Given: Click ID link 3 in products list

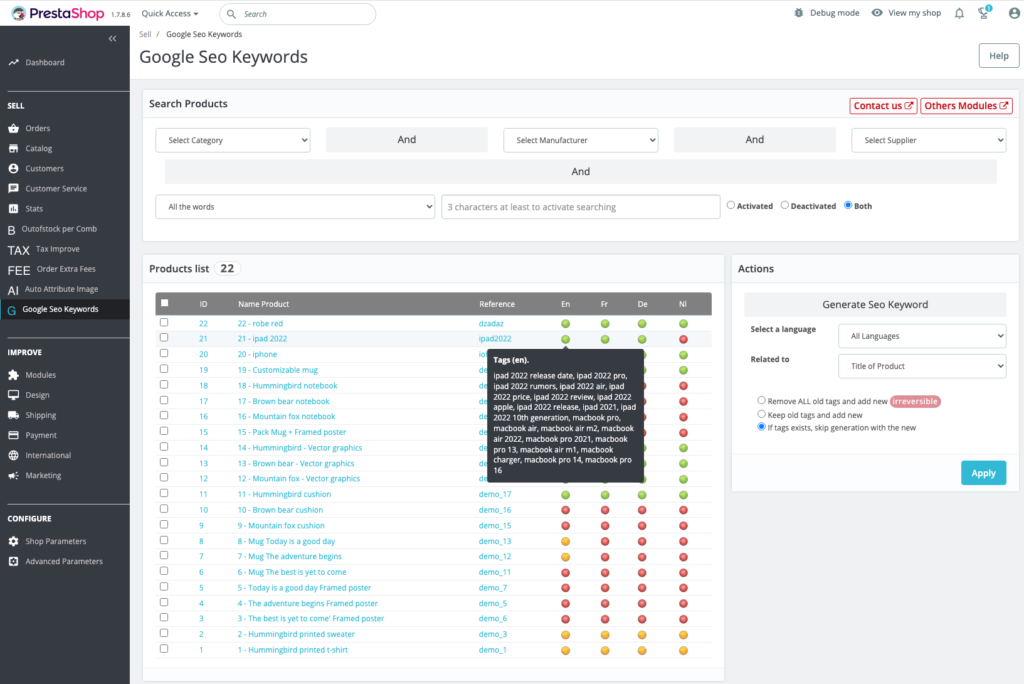Looking at the screenshot, I should 201,619.
